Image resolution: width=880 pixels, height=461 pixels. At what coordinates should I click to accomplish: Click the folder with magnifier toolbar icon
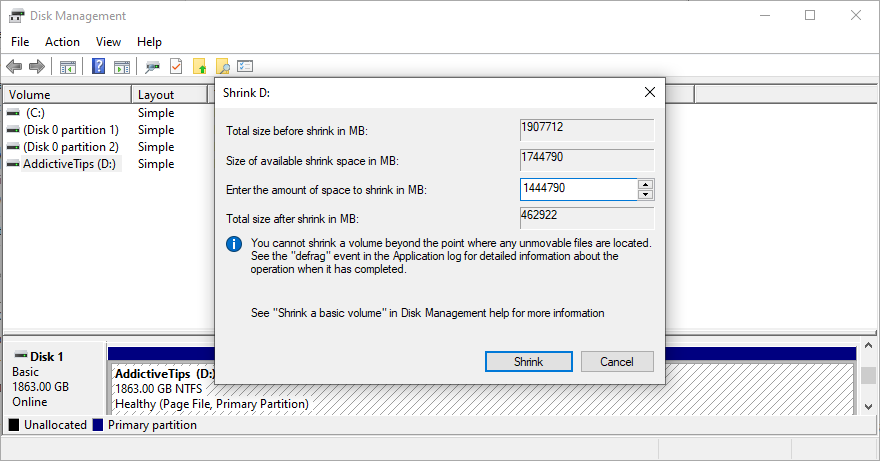(x=222, y=67)
